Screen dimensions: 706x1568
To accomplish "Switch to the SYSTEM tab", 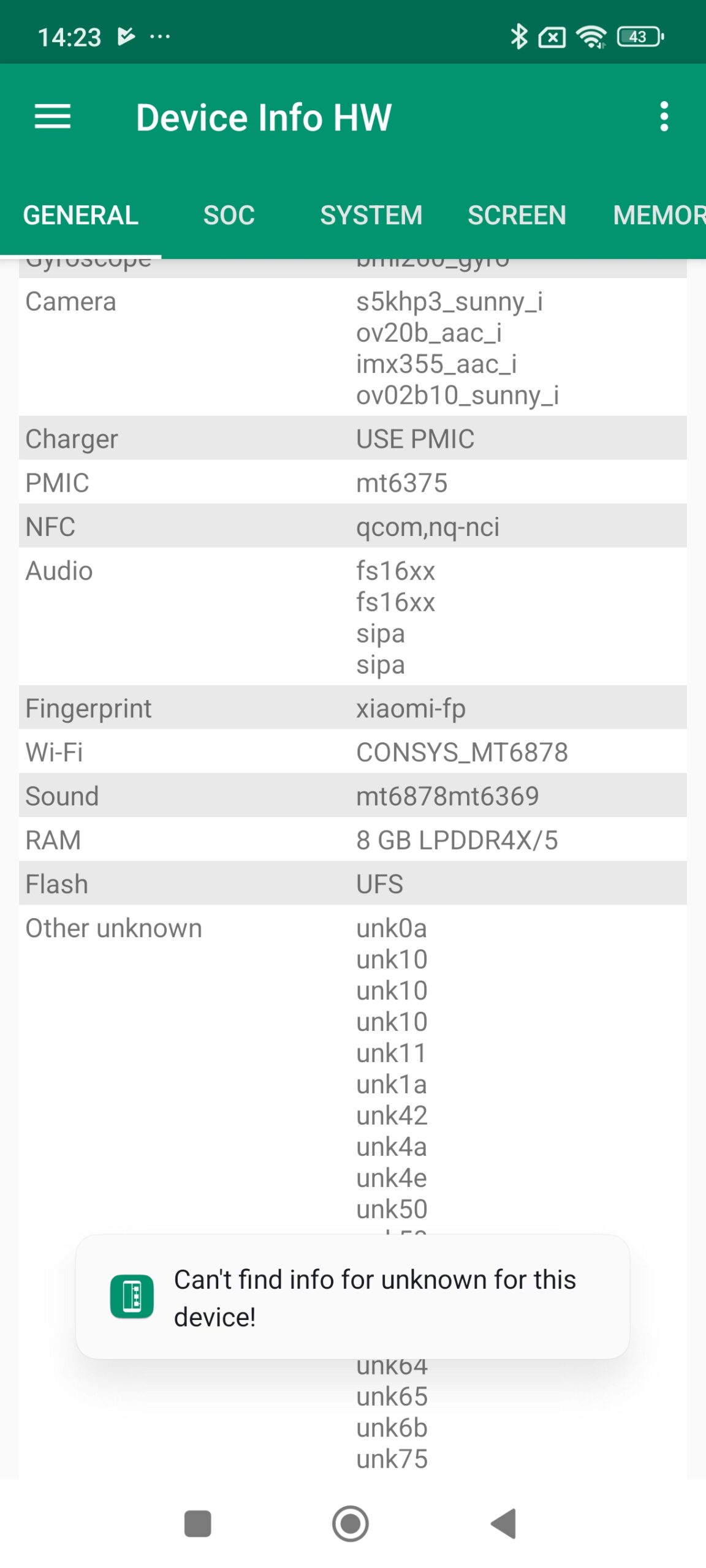I will click(371, 216).
